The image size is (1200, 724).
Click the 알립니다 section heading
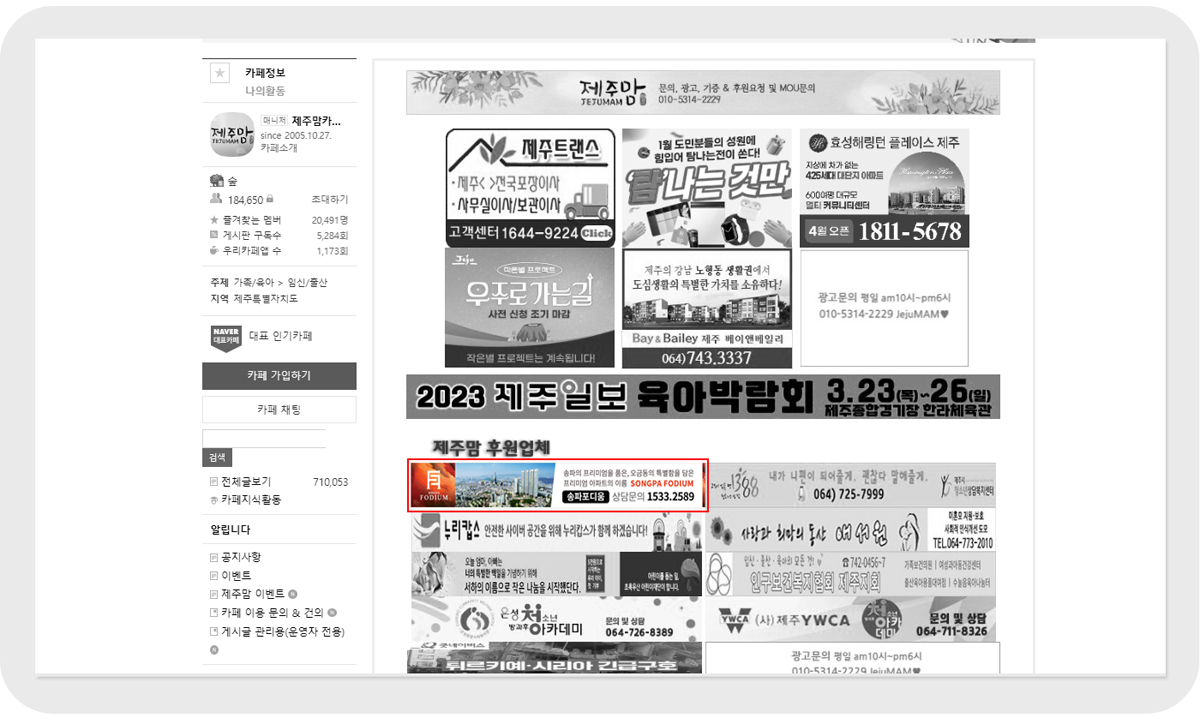point(231,529)
